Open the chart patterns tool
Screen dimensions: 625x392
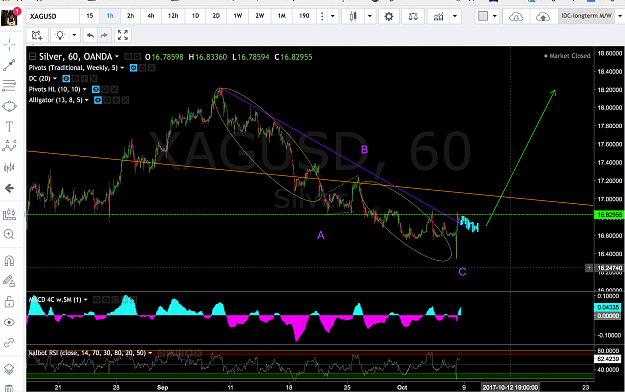point(9,146)
